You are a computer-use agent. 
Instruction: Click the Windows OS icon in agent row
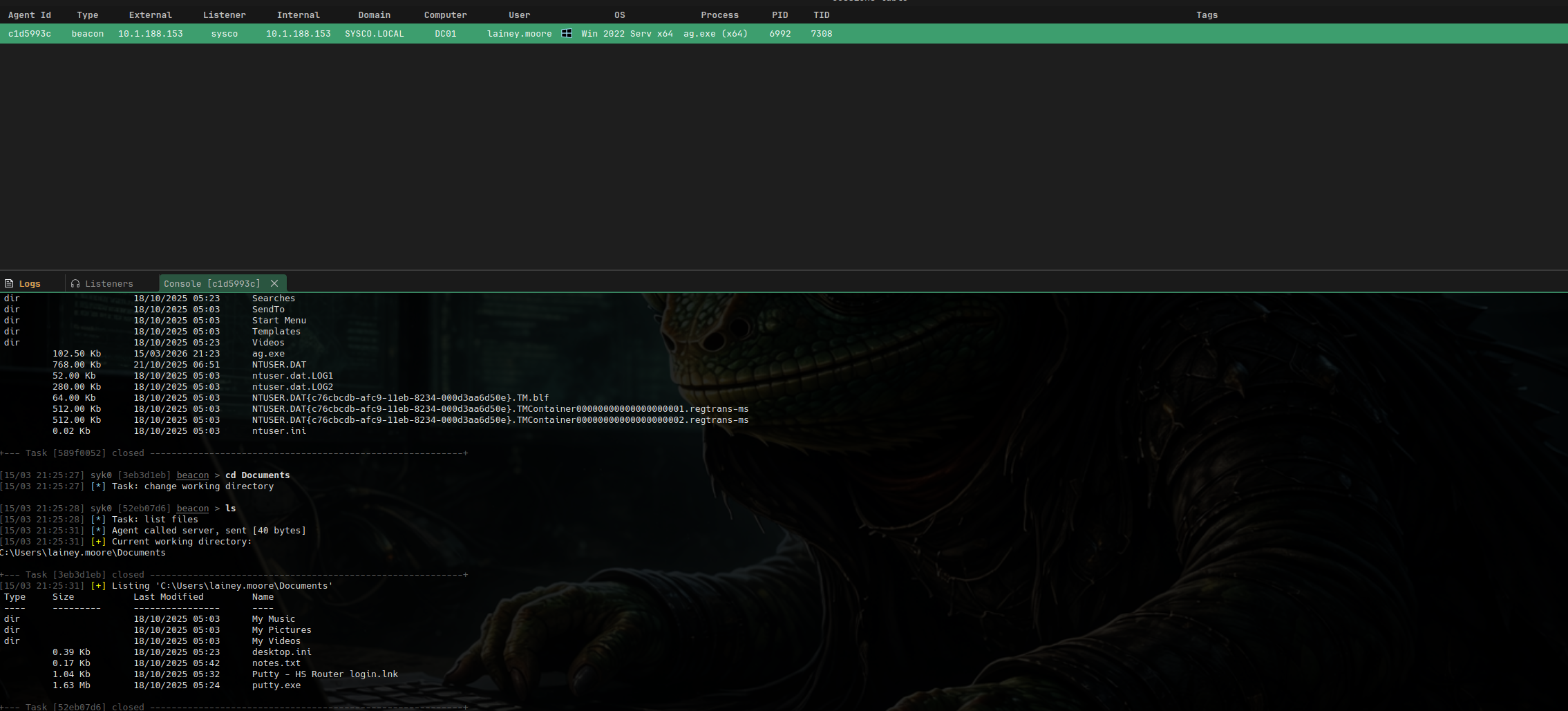pos(567,33)
